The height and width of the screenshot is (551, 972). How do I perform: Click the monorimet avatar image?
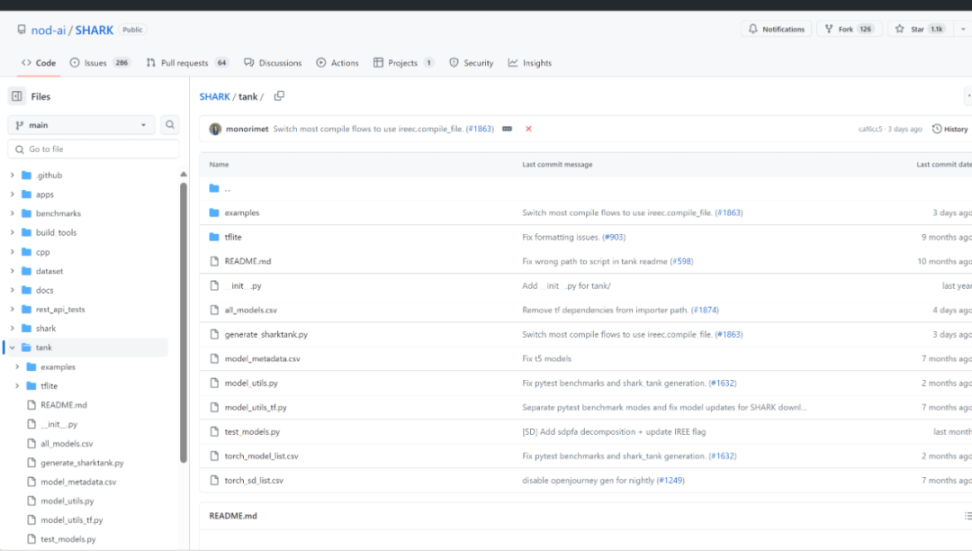(x=216, y=129)
